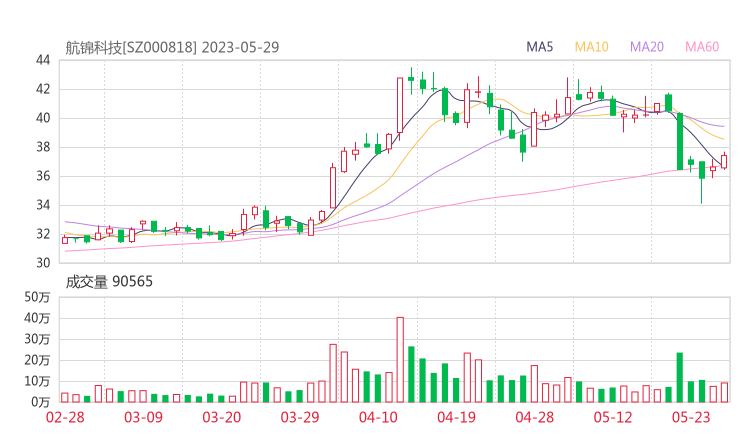Click the MA20 legend label
The height and width of the screenshot is (440, 740).
pyautogui.click(x=647, y=47)
